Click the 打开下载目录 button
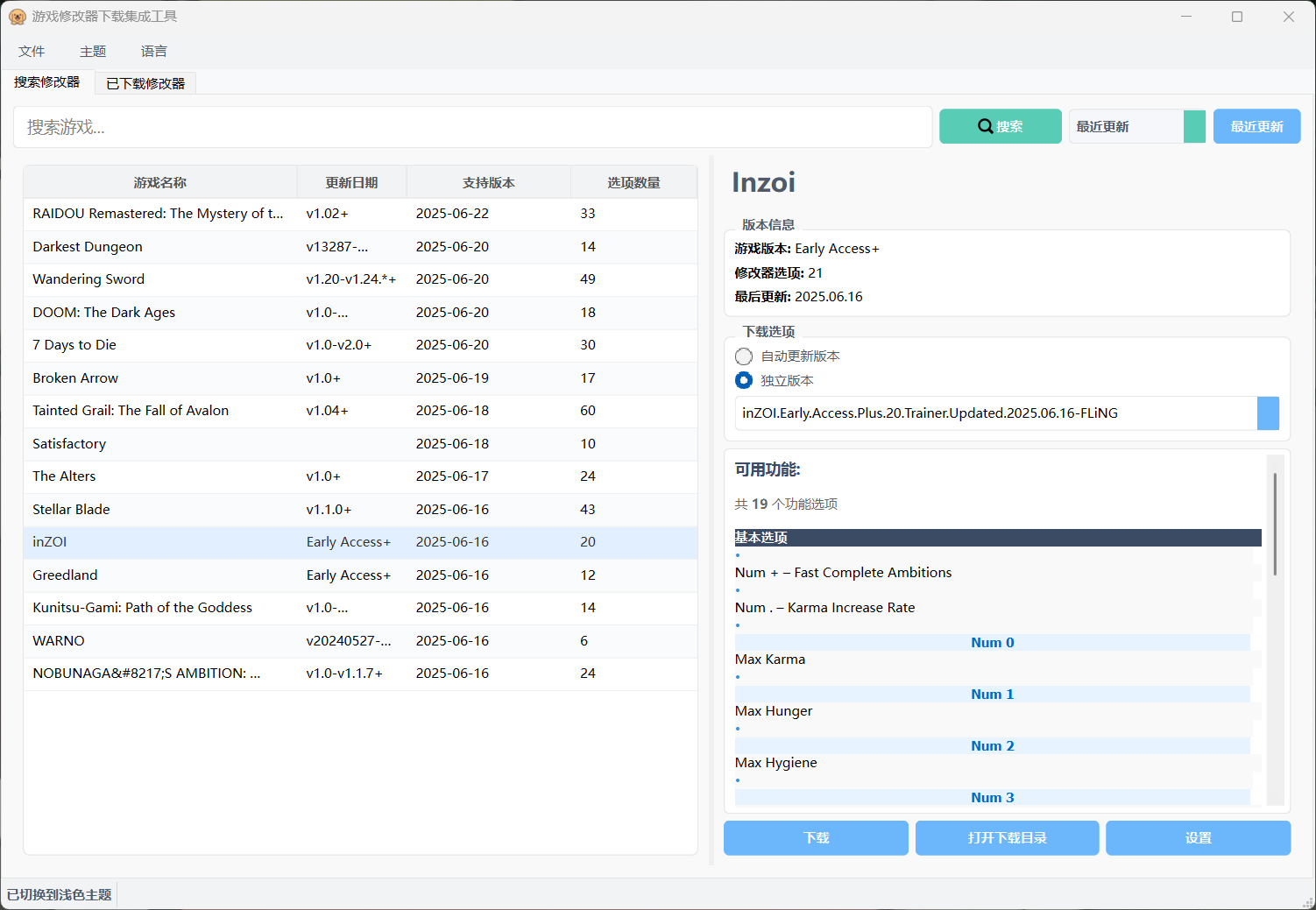This screenshot has width=1316, height=910. pos(1008,838)
